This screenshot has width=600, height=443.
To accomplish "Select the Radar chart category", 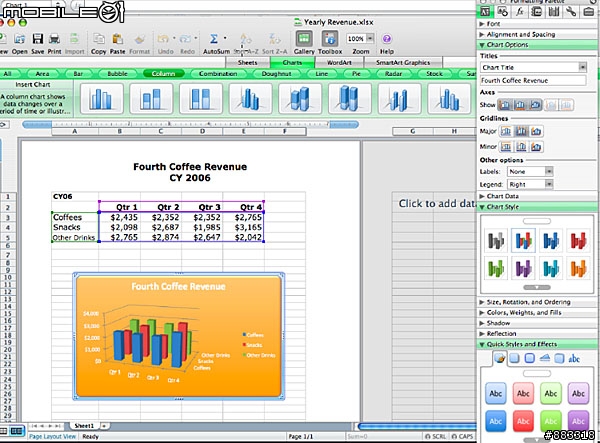I will [x=393, y=73].
